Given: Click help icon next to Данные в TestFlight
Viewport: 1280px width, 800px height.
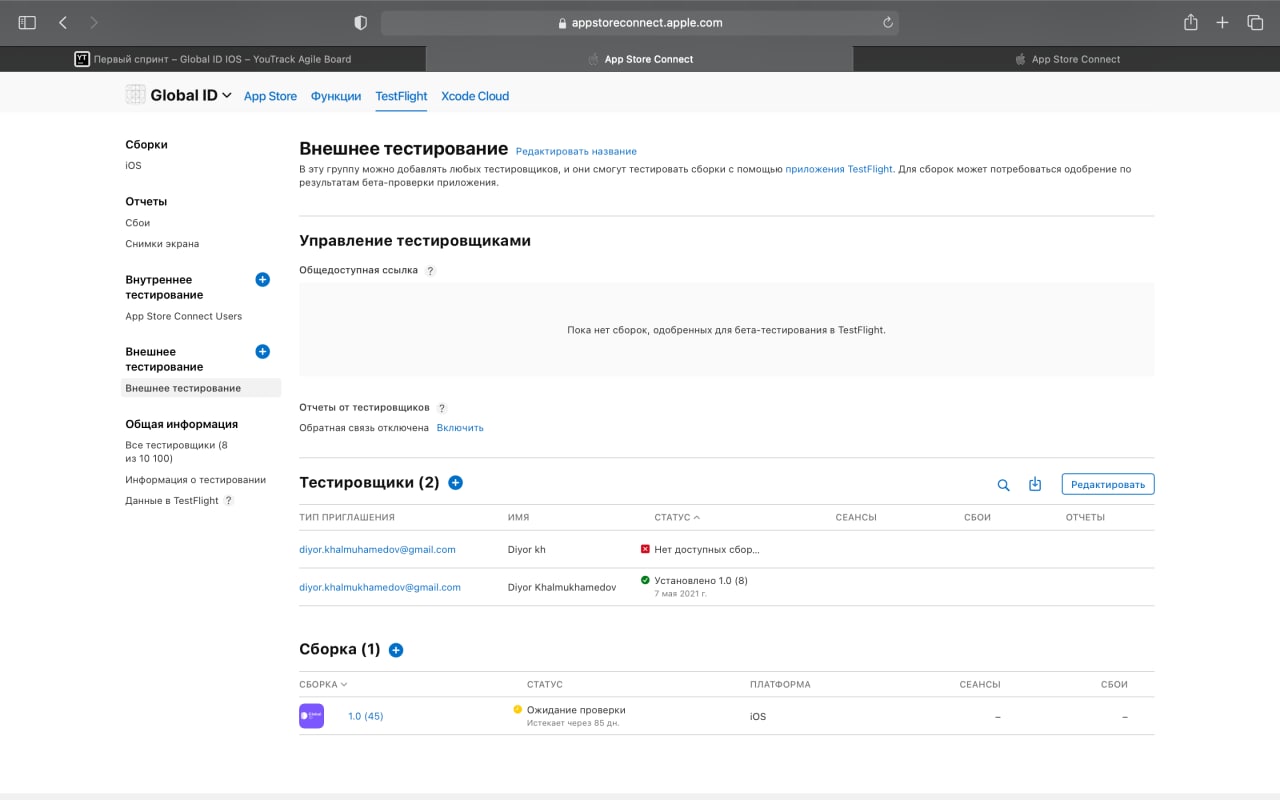Looking at the screenshot, I should 228,501.
